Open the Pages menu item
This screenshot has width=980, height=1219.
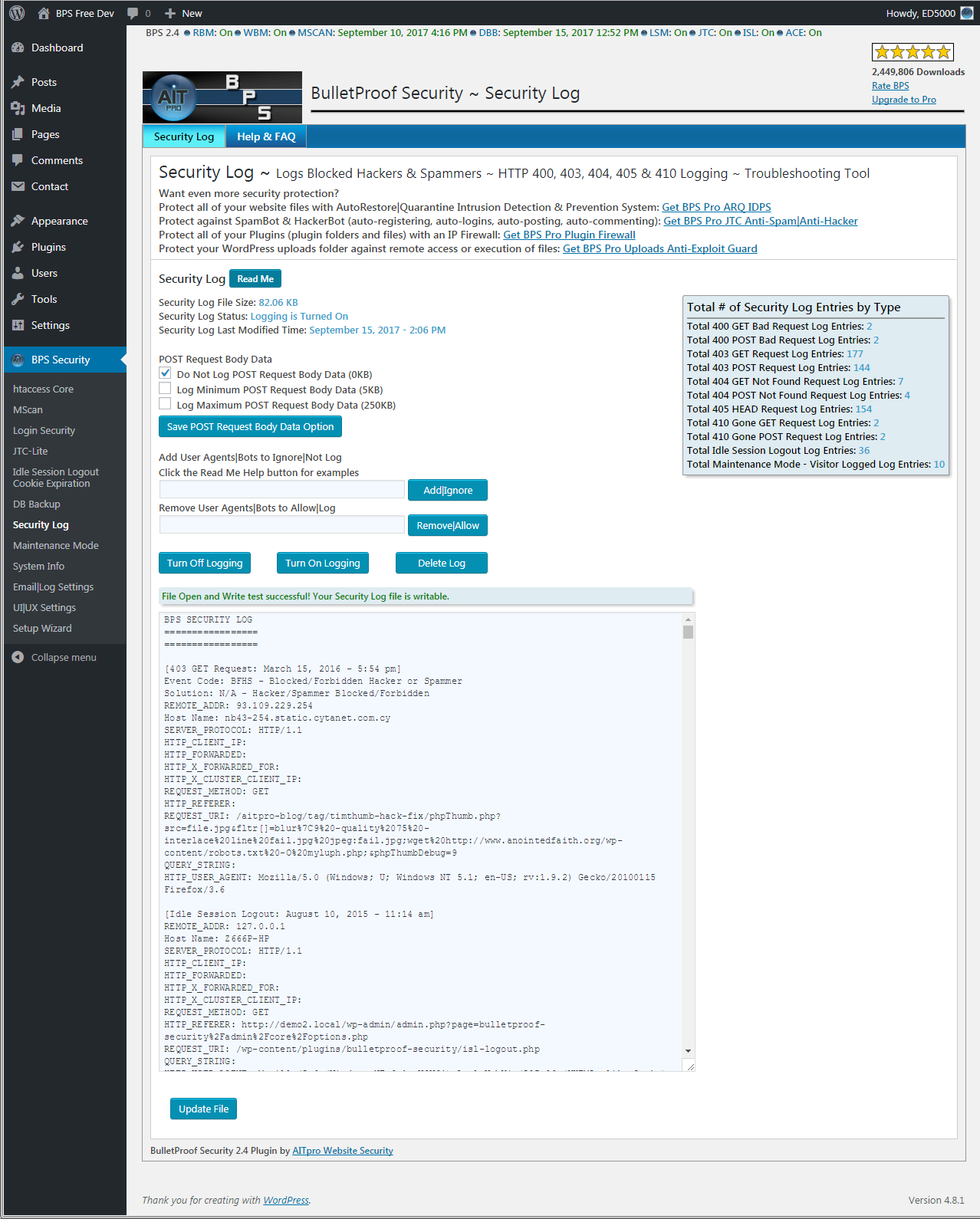point(64,134)
